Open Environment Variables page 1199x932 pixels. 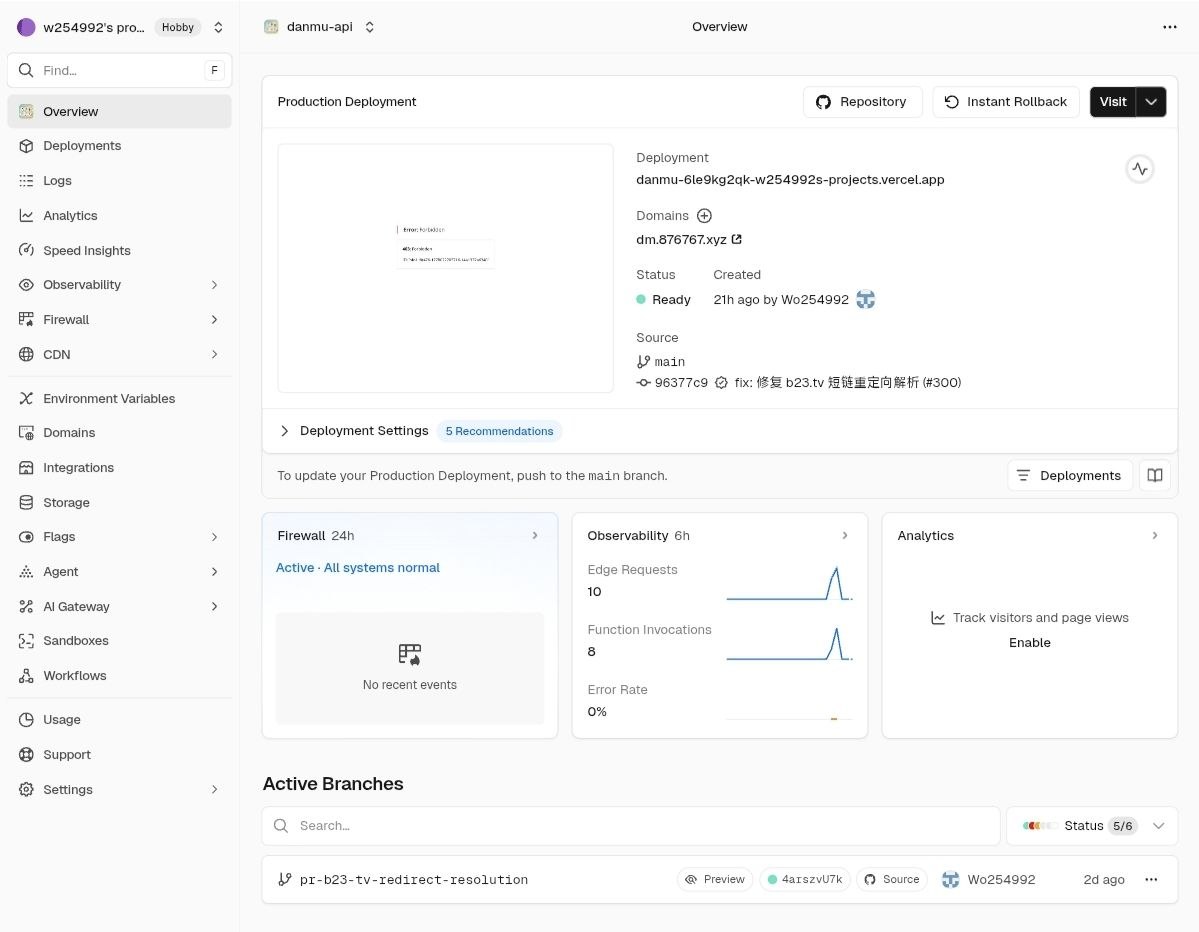(119, 398)
